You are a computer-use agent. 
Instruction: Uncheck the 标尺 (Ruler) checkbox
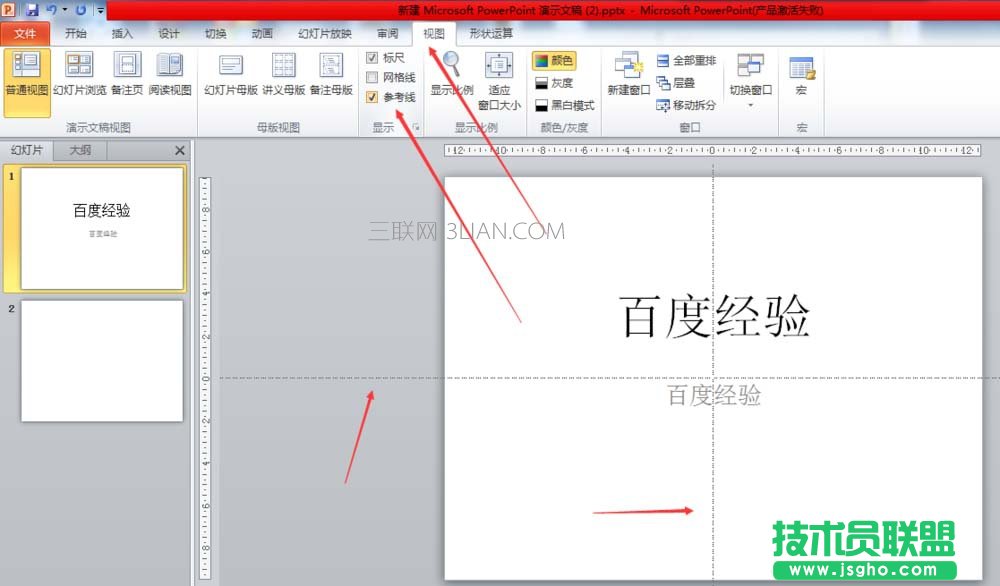[x=372, y=58]
